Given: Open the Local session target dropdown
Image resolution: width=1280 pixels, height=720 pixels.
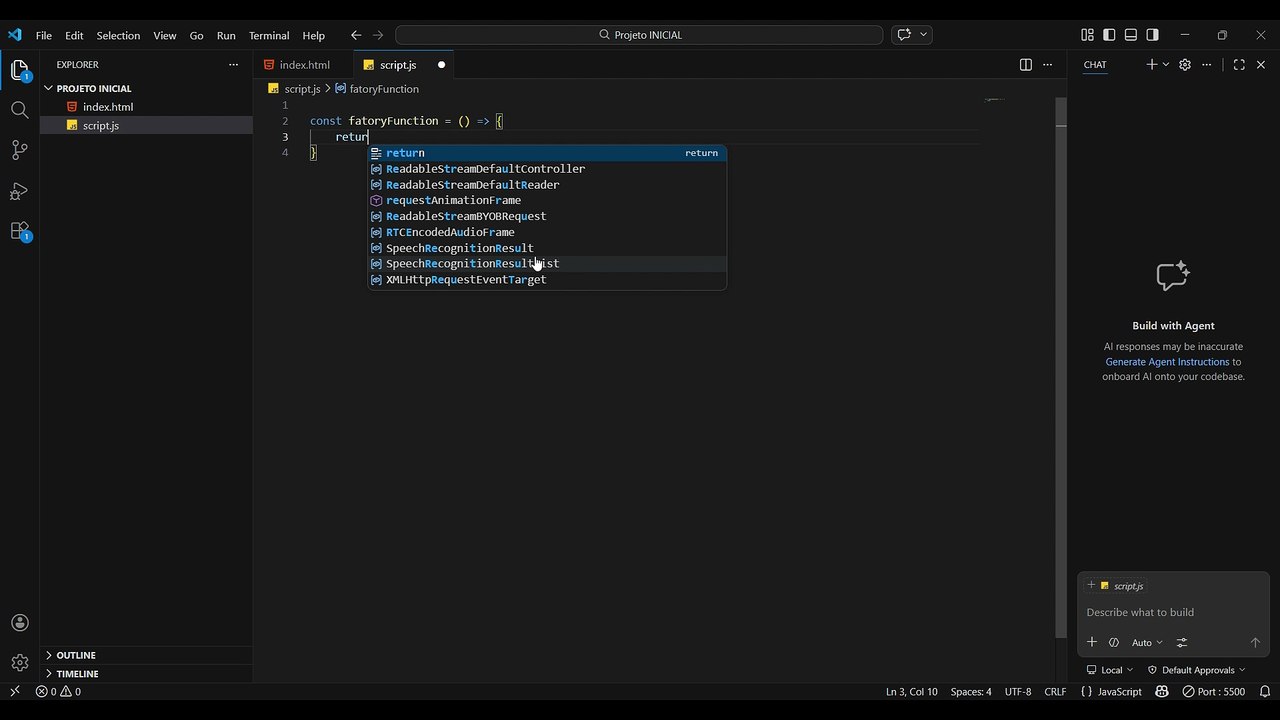Looking at the screenshot, I should pyautogui.click(x=1110, y=670).
